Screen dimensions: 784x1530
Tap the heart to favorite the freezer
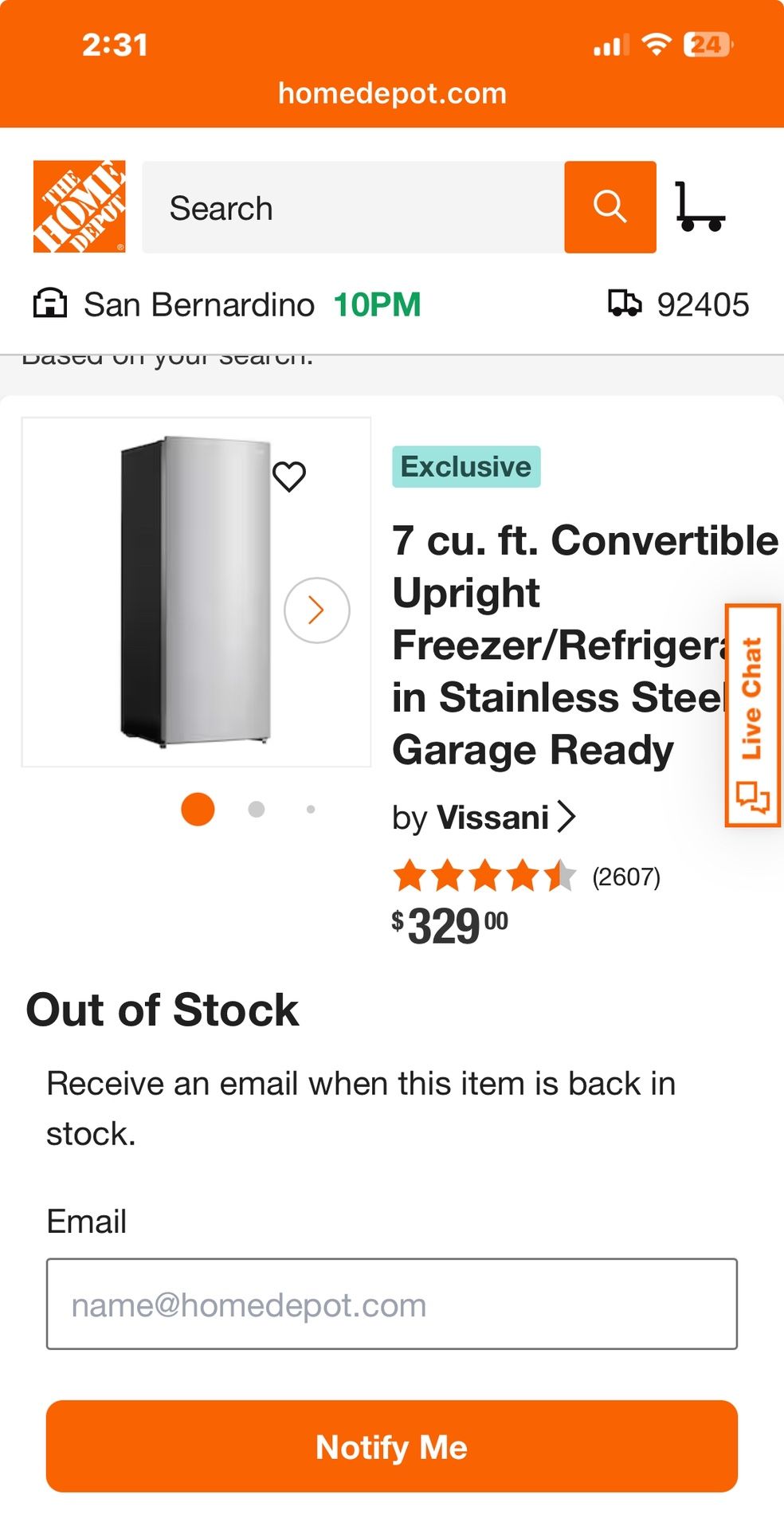click(289, 477)
